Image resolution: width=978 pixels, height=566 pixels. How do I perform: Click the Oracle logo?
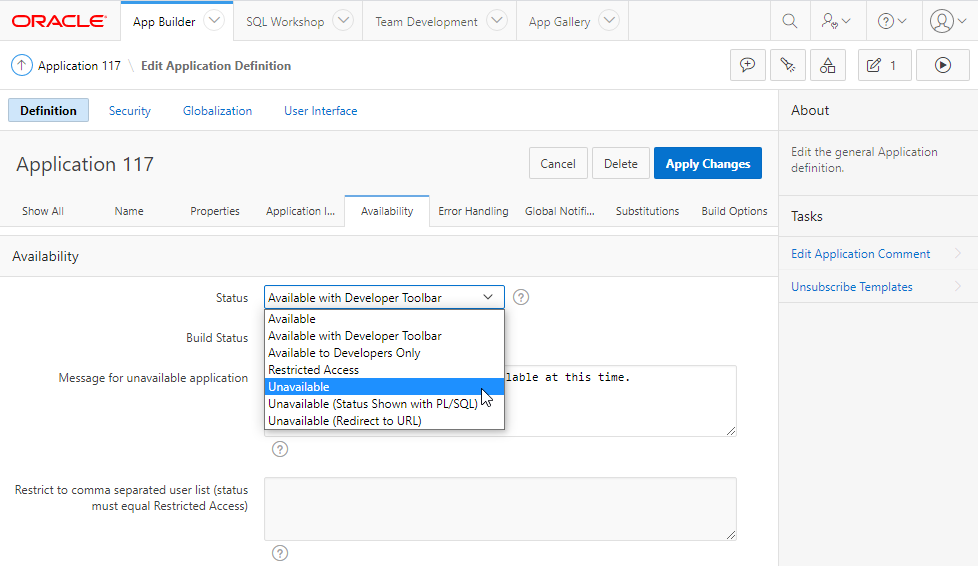[59, 21]
